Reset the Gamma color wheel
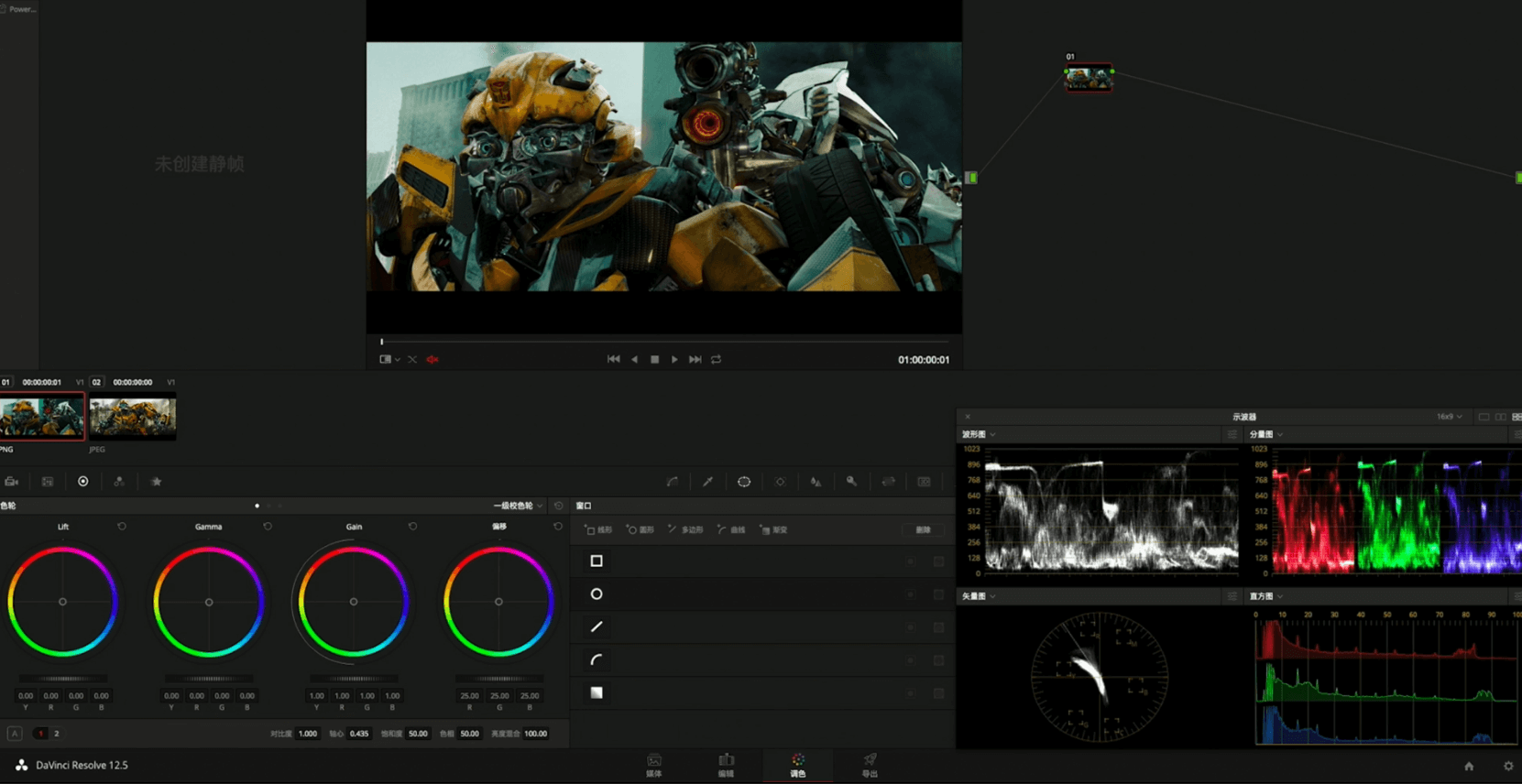 [x=268, y=527]
